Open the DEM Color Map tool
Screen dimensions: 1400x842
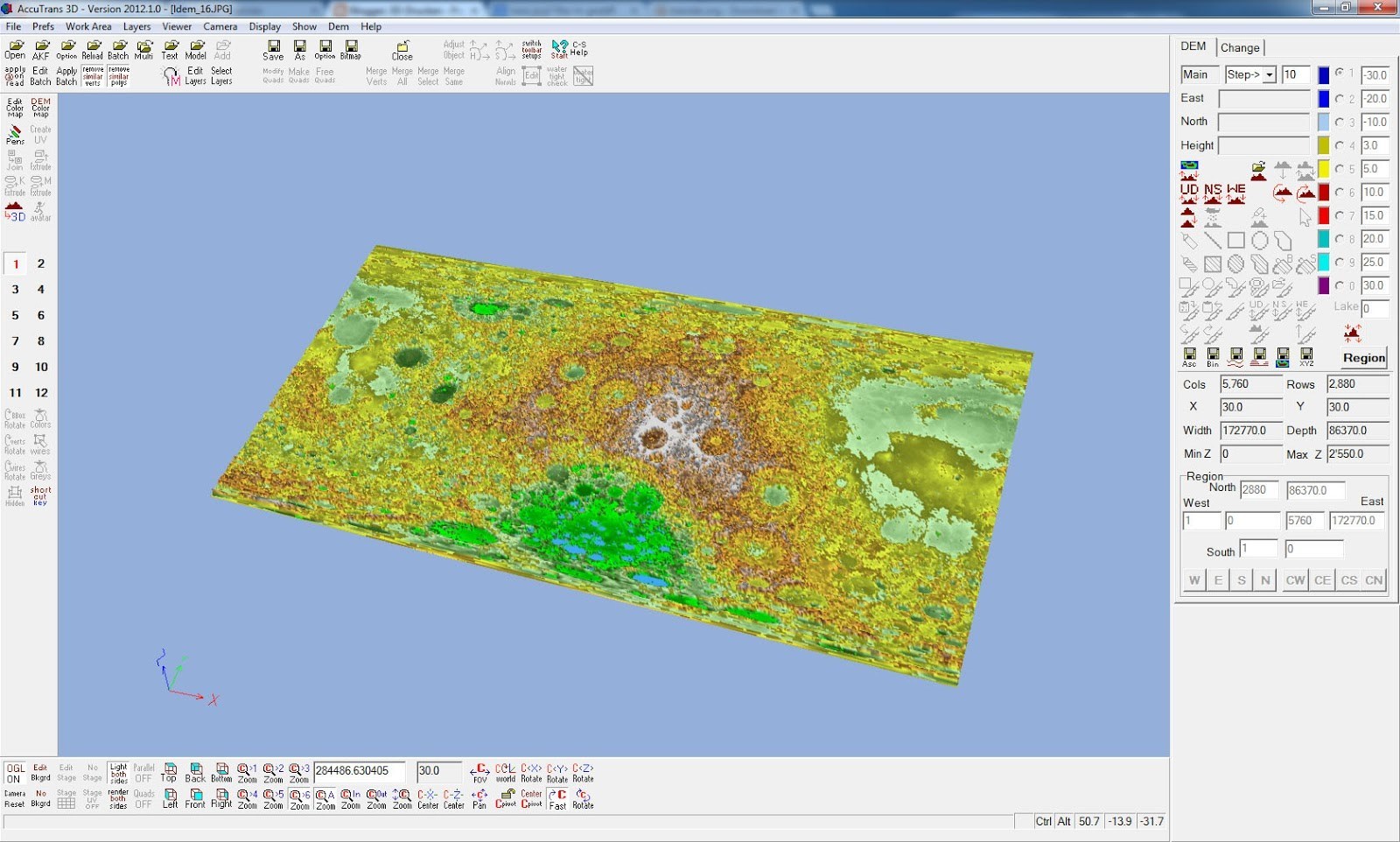(40, 108)
